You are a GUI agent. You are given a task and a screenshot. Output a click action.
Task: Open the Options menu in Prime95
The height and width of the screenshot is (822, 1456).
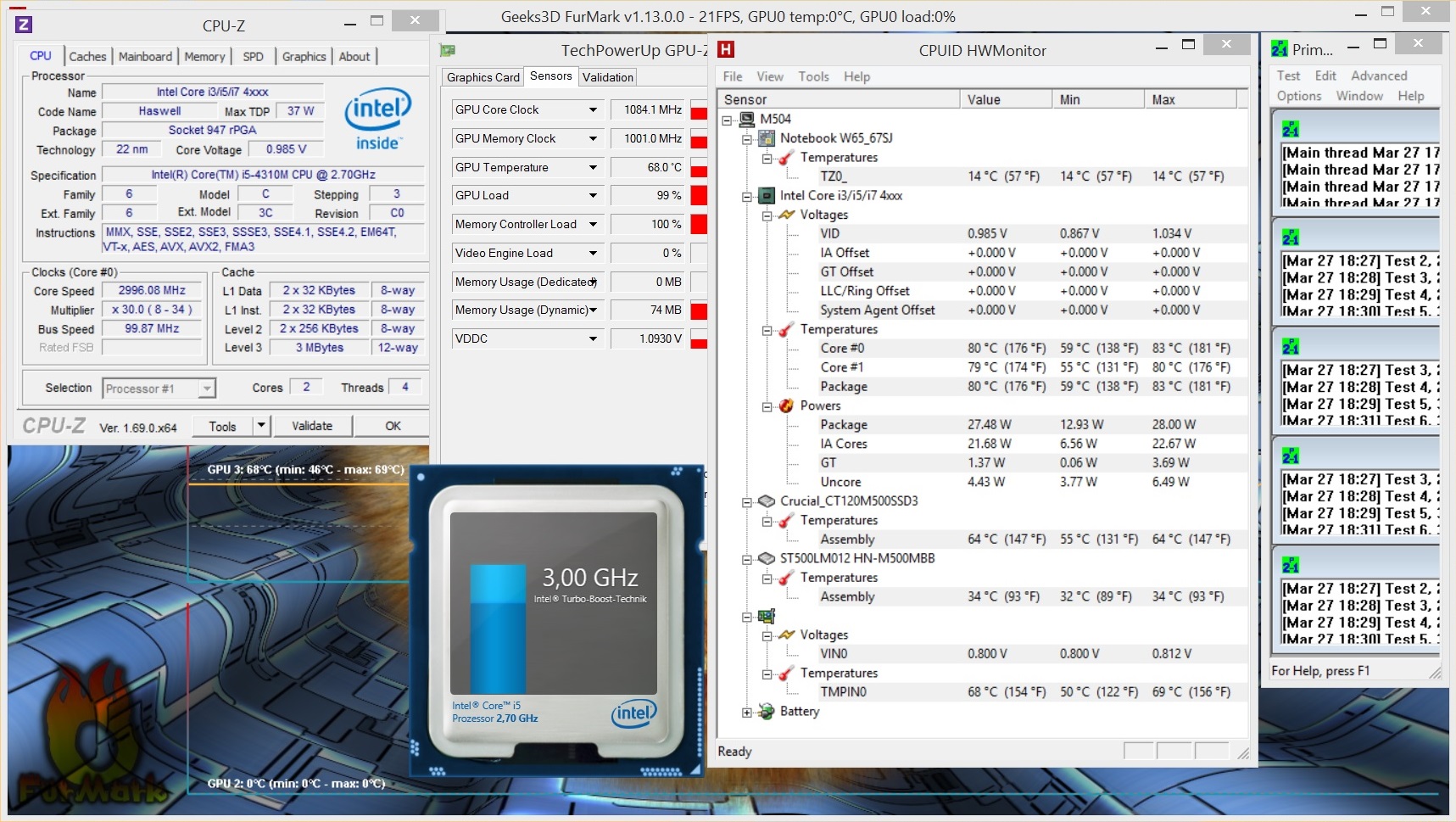click(x=1299, y=96)
